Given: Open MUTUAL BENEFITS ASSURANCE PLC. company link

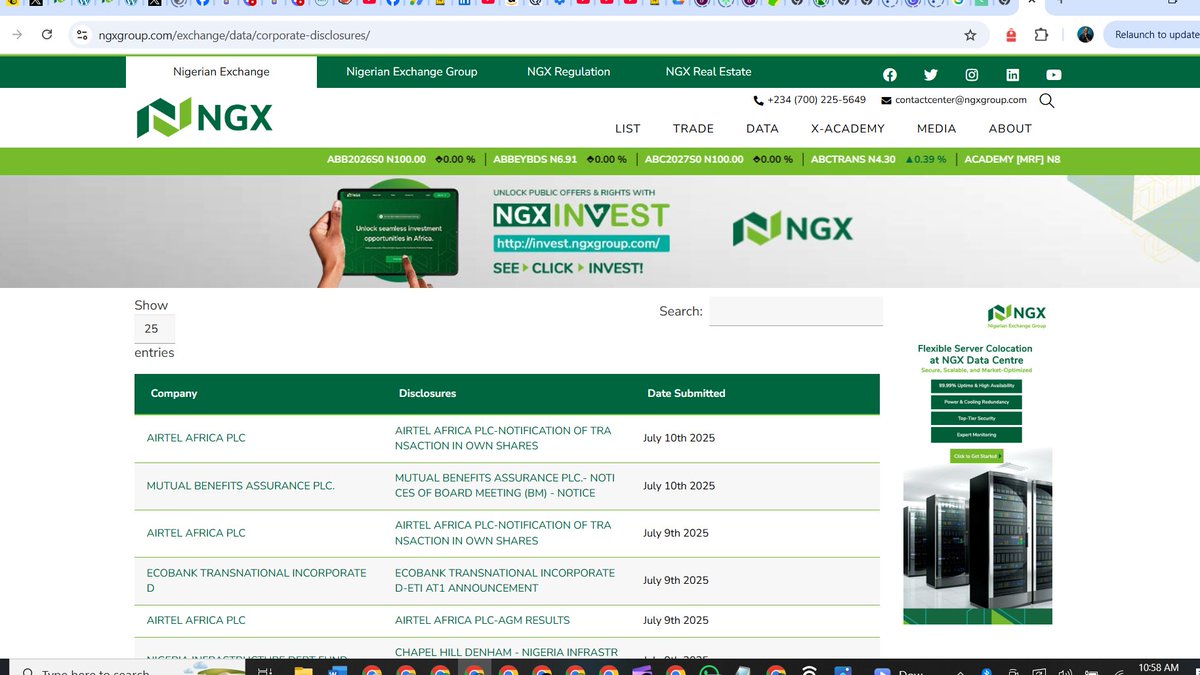Looking at the screenshot, I should coord(241,486).
